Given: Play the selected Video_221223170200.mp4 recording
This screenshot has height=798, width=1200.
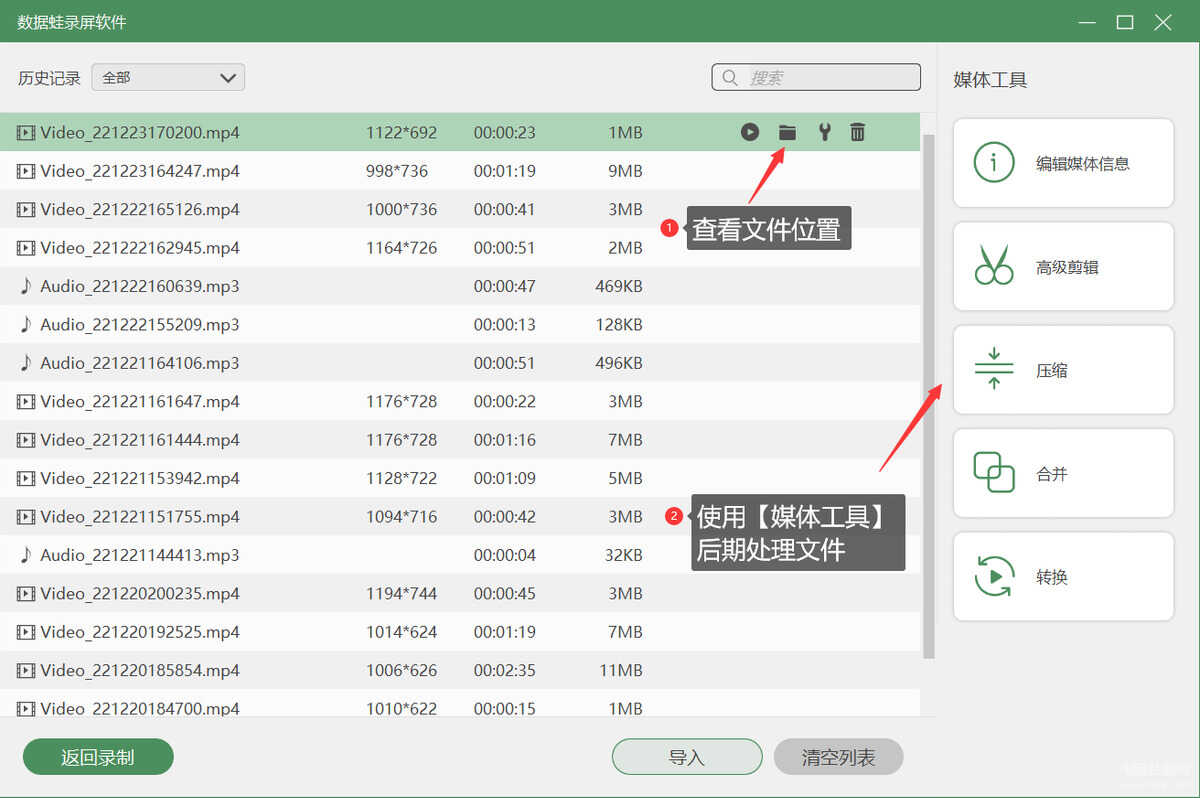Looking at the screenshot, I should pyautogui.click(x=750, y=132).
